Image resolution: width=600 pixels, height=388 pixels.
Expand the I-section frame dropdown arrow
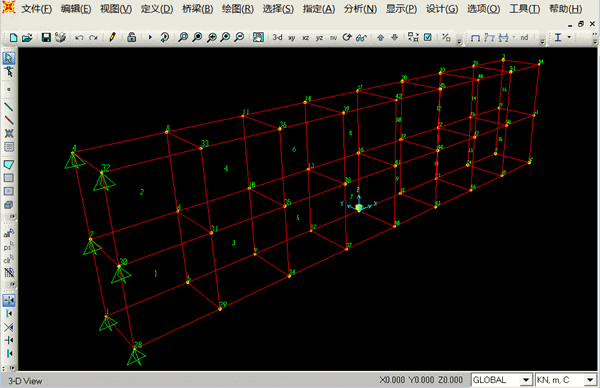coord(569,37)
